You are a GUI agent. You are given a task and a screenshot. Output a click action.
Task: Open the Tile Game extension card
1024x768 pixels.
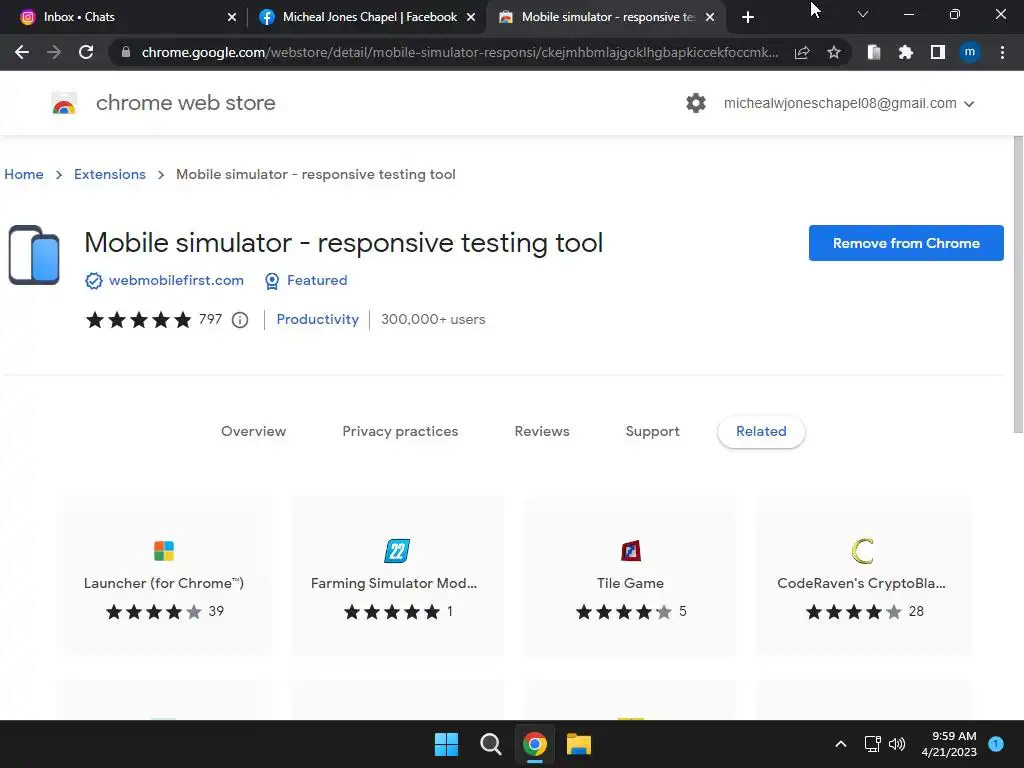630,576
